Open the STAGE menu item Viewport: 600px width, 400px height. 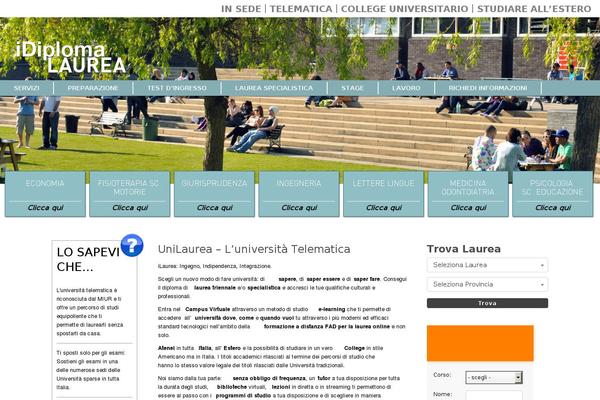(x=352, y=88)
